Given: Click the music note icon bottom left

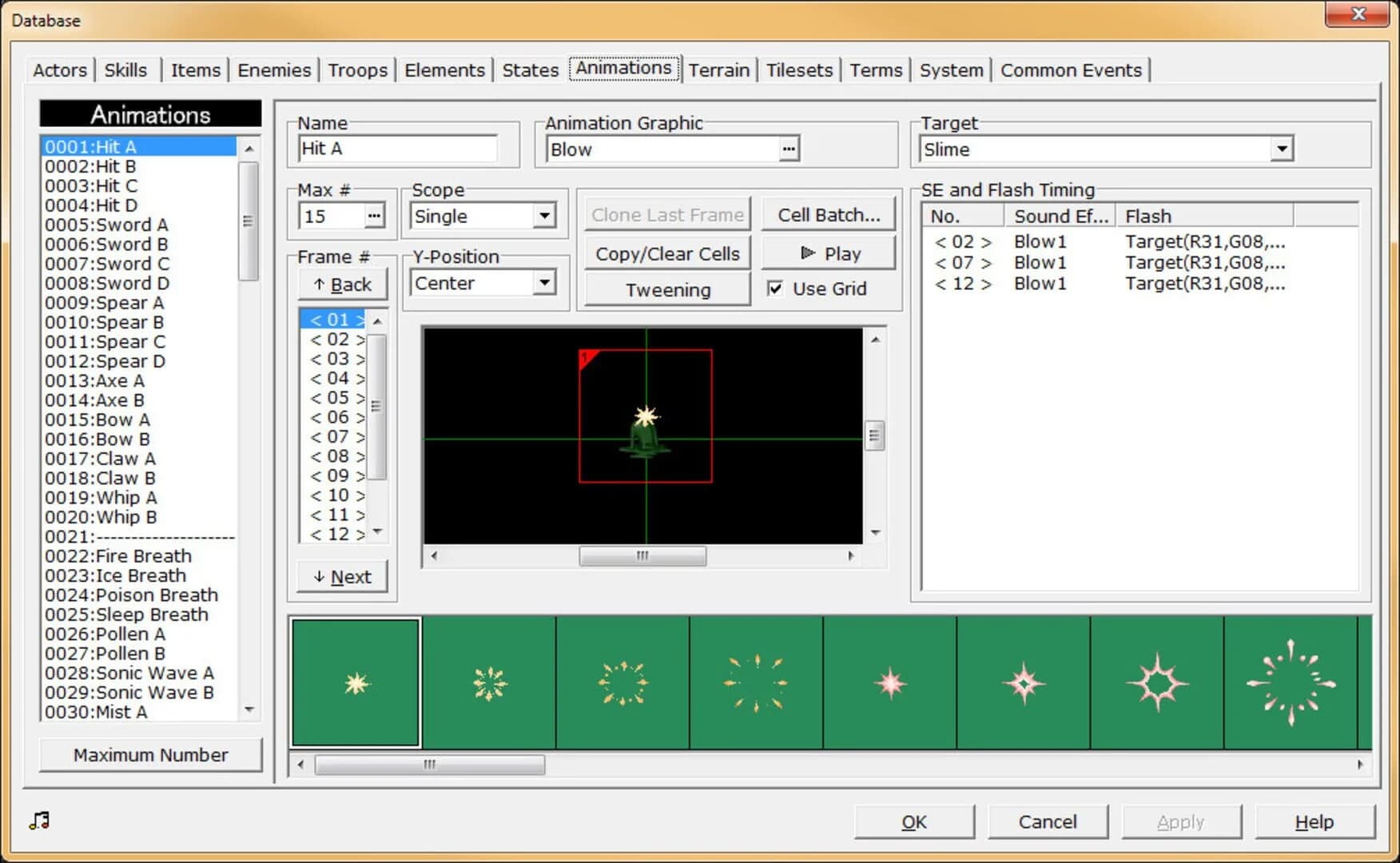Looking at the screenshot, I should click(38, 820).
